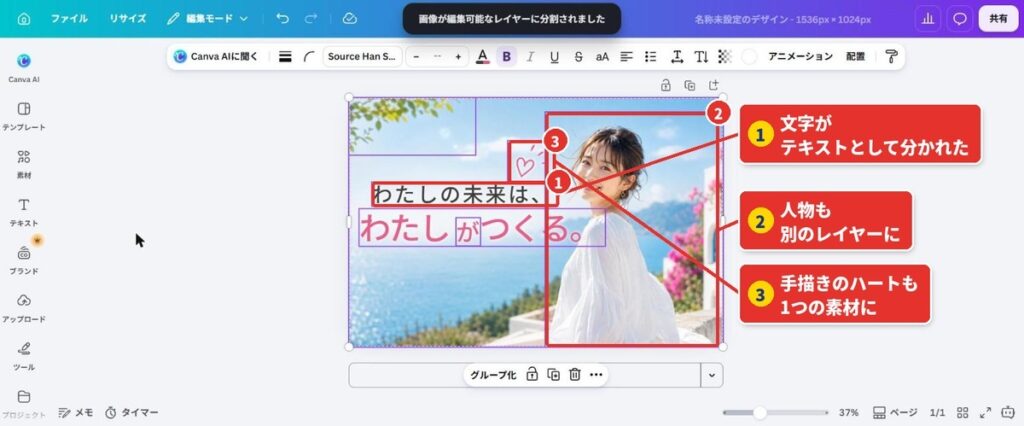The image size is (1024, 426).
Task: Open the corner rounding option
Action: (309, 57)
